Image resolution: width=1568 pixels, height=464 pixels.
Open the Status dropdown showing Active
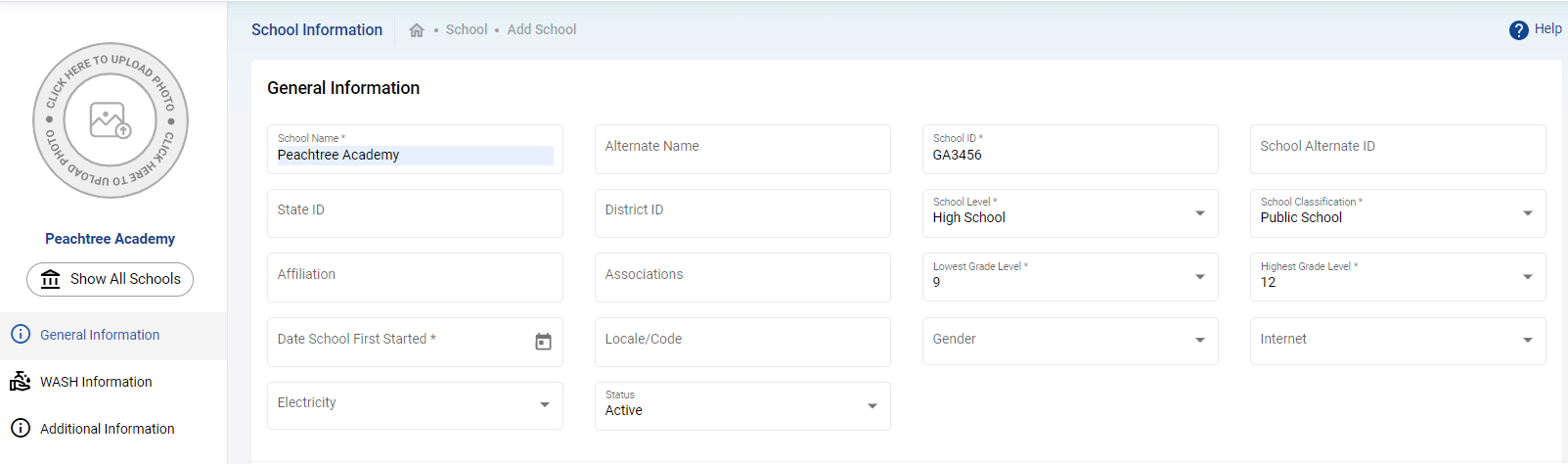click(742, 405)
